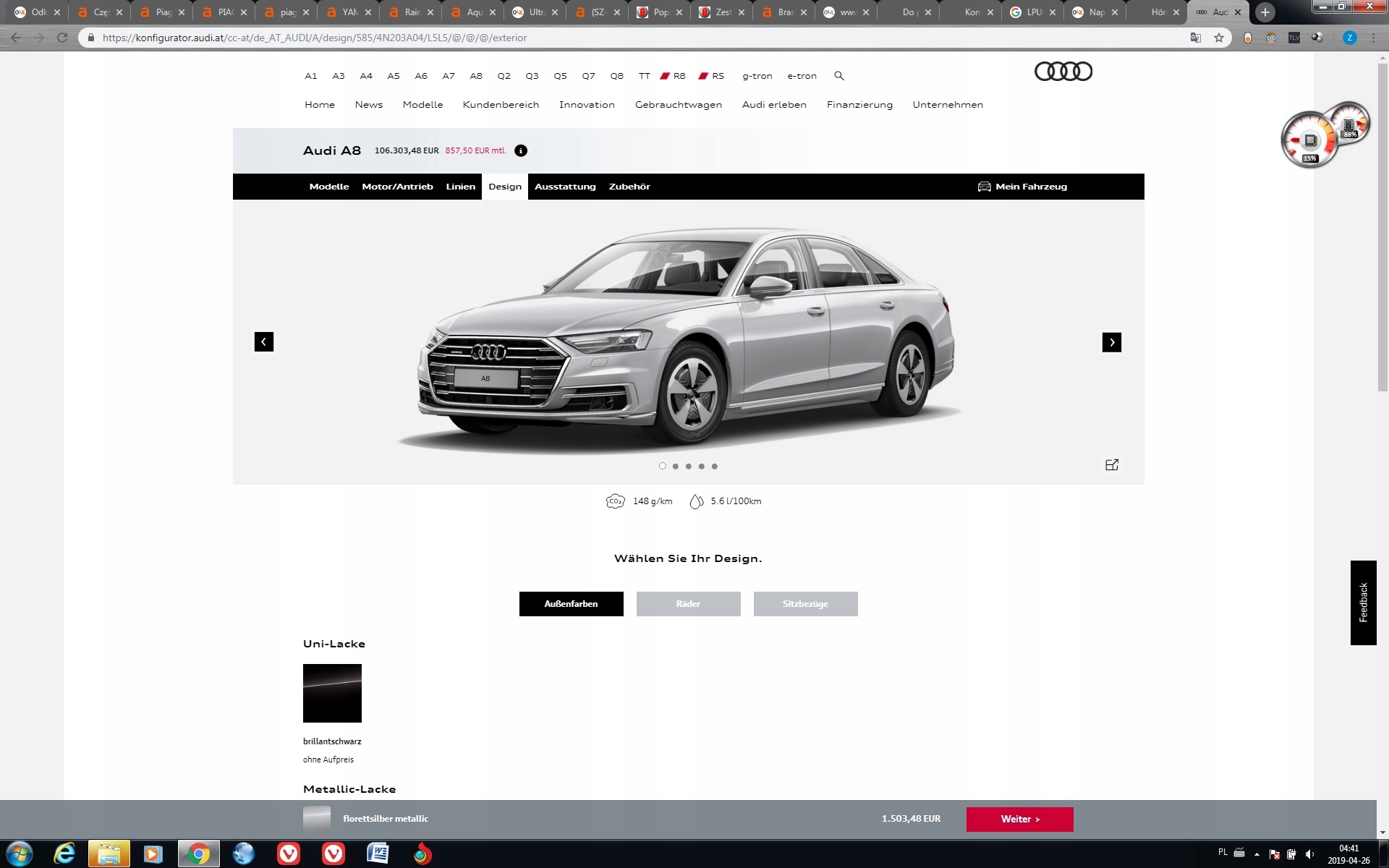Click the florettsilber metallic swatch in bottom bar
Viewport: 1389px width, 868px height.
pos(317,819)
